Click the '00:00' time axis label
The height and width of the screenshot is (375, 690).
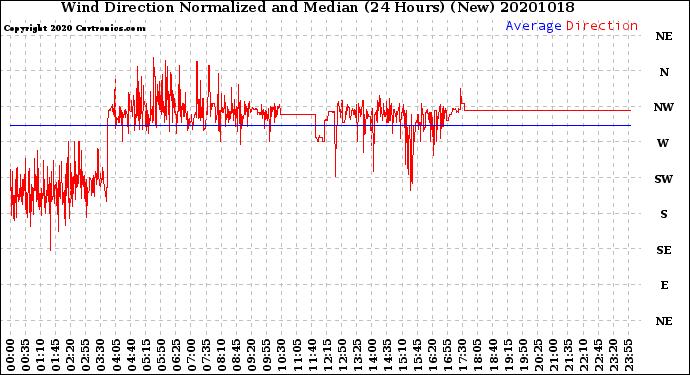pos(11,355)
